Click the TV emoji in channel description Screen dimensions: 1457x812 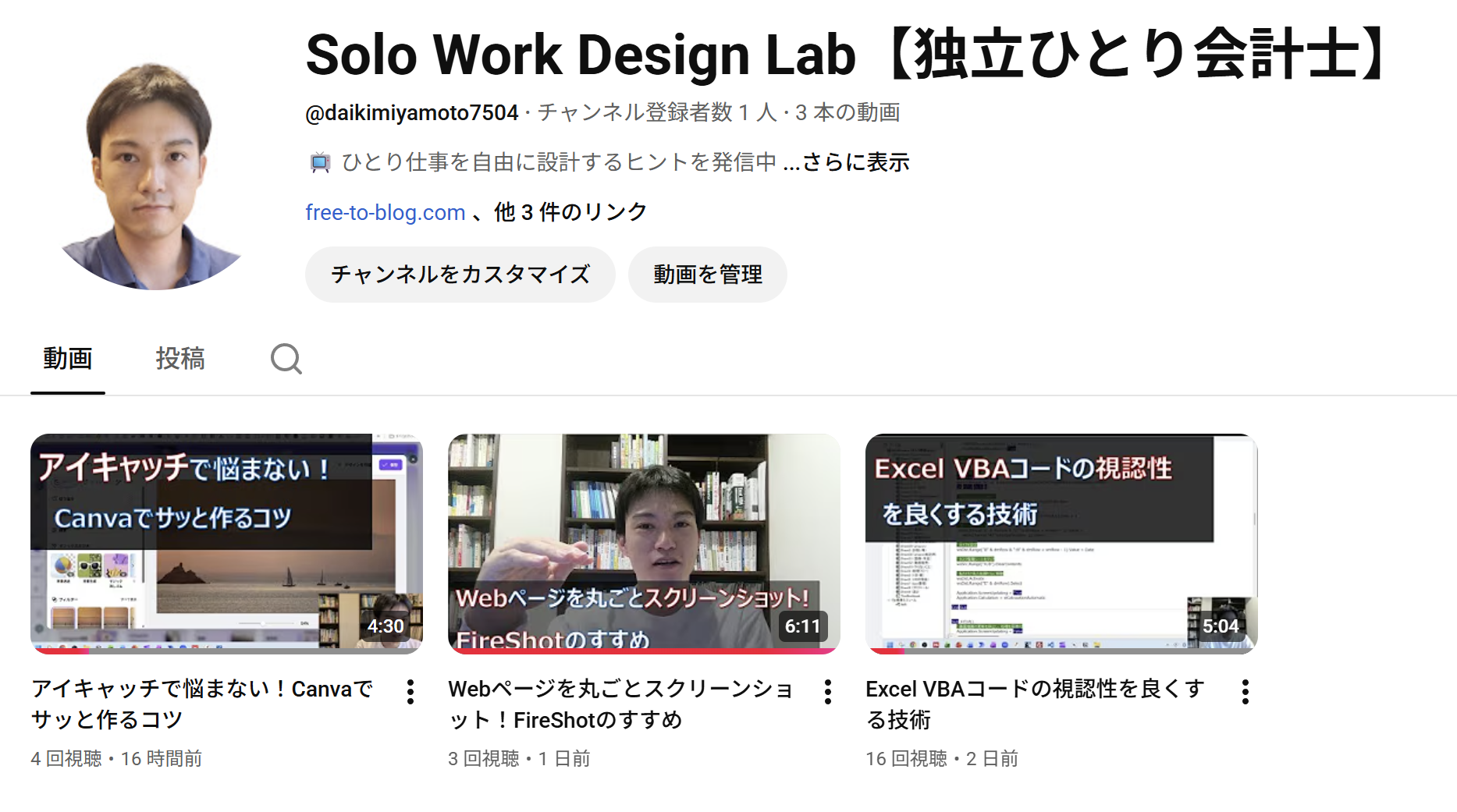(320, 162)
